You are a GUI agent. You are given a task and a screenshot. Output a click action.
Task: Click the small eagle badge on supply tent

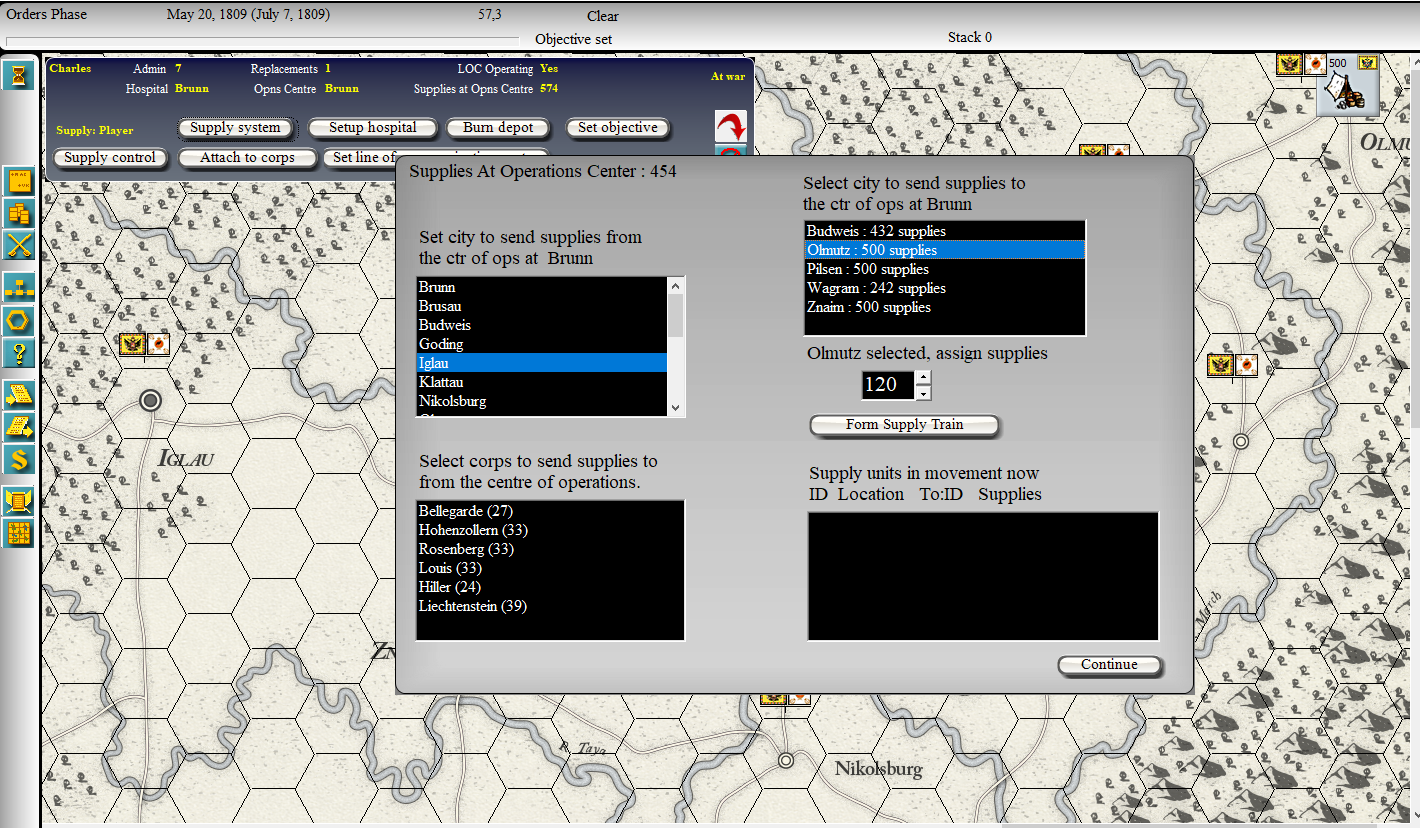(1367, 63)
